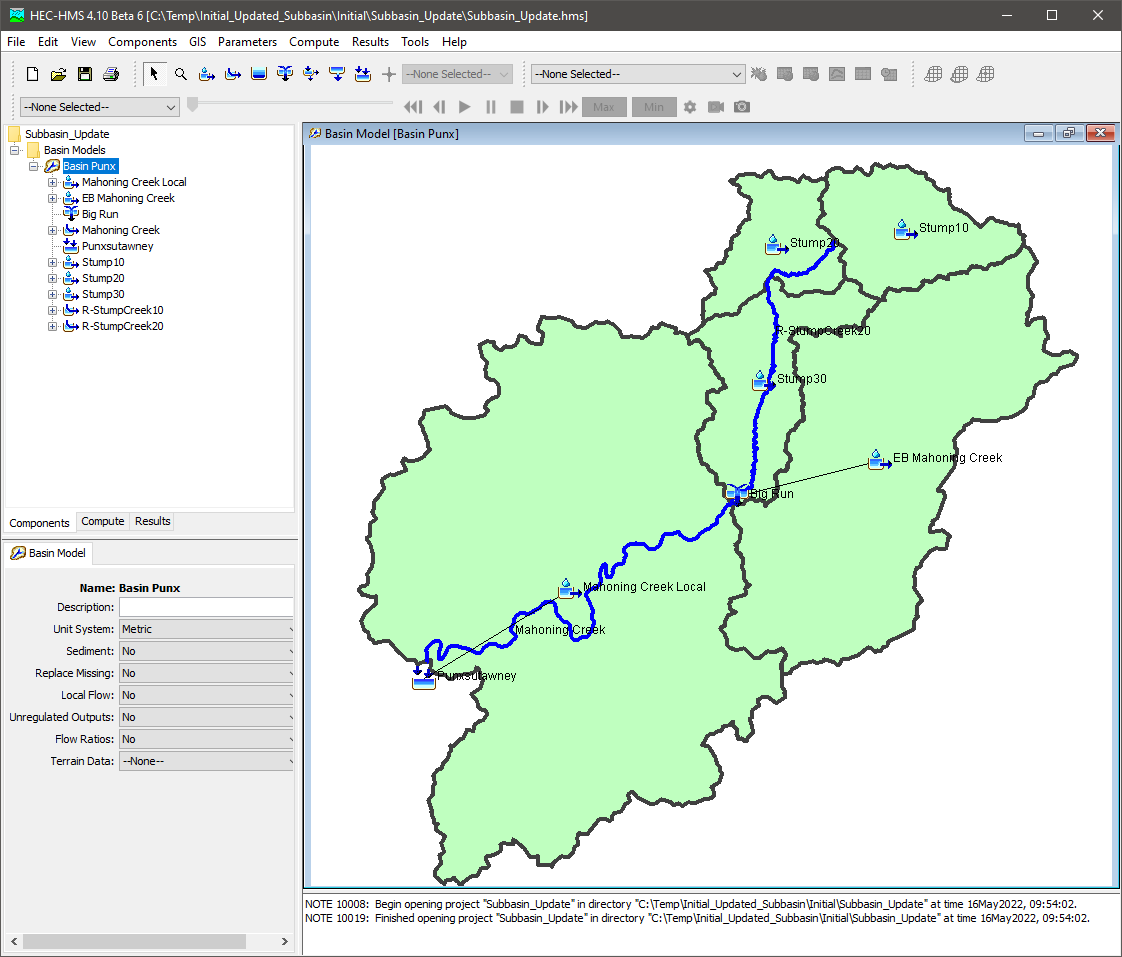Image resolution: width=1122 pixels, height=957 pixels.
Task: Save the project with the floppy disk icon
Action: click(84, 74)
